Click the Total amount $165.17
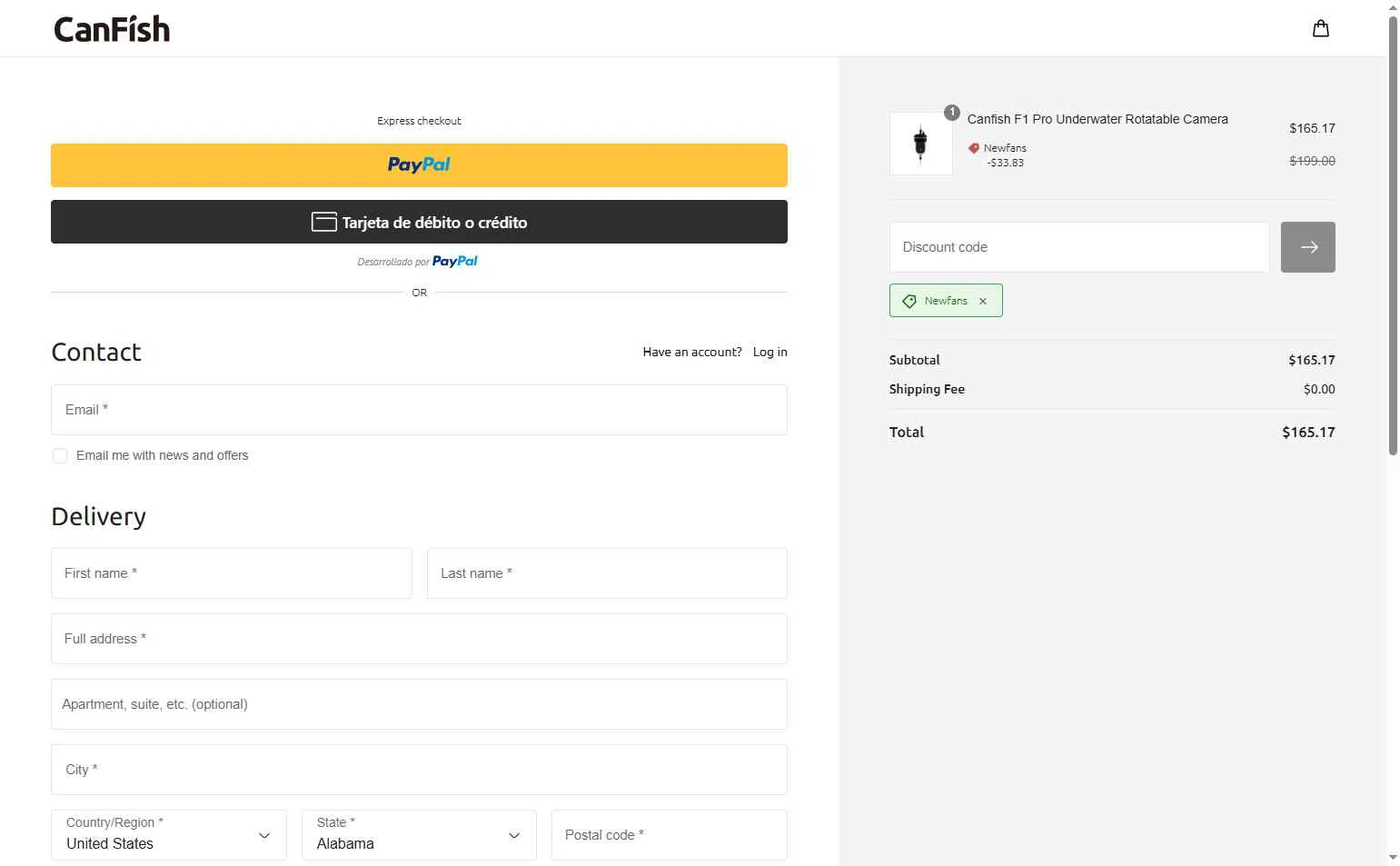The height and width of the screenshot is (866, 1400). (x=1308, y=433)
